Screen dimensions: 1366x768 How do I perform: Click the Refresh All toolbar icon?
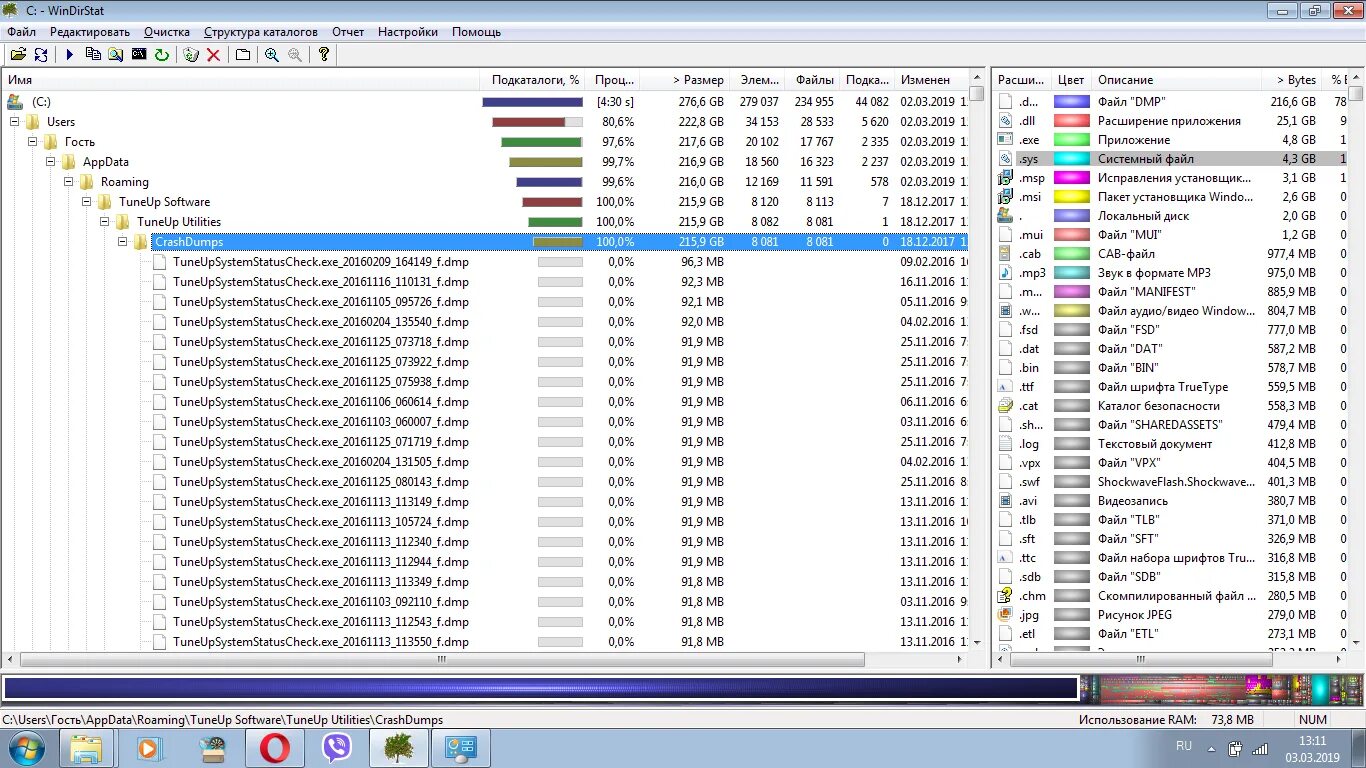pos(41,55)
